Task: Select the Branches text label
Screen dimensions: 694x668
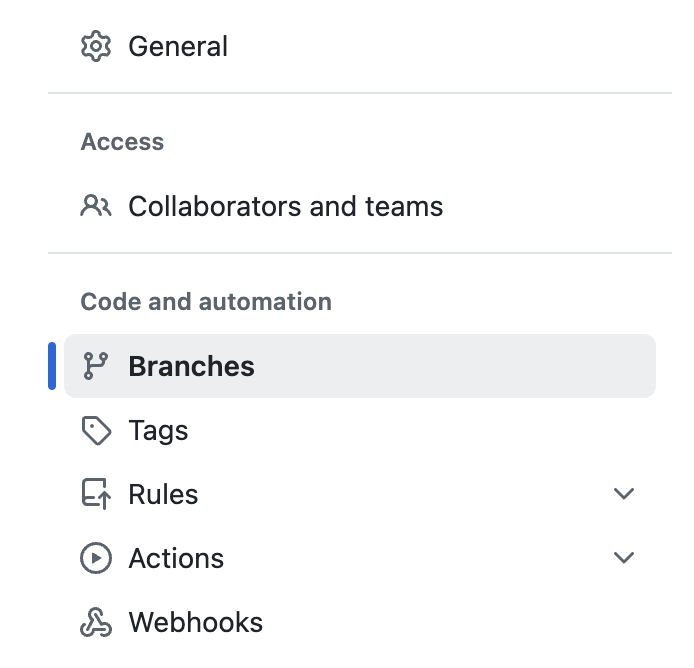Action: pyautogui.click(x=192, y=366)
